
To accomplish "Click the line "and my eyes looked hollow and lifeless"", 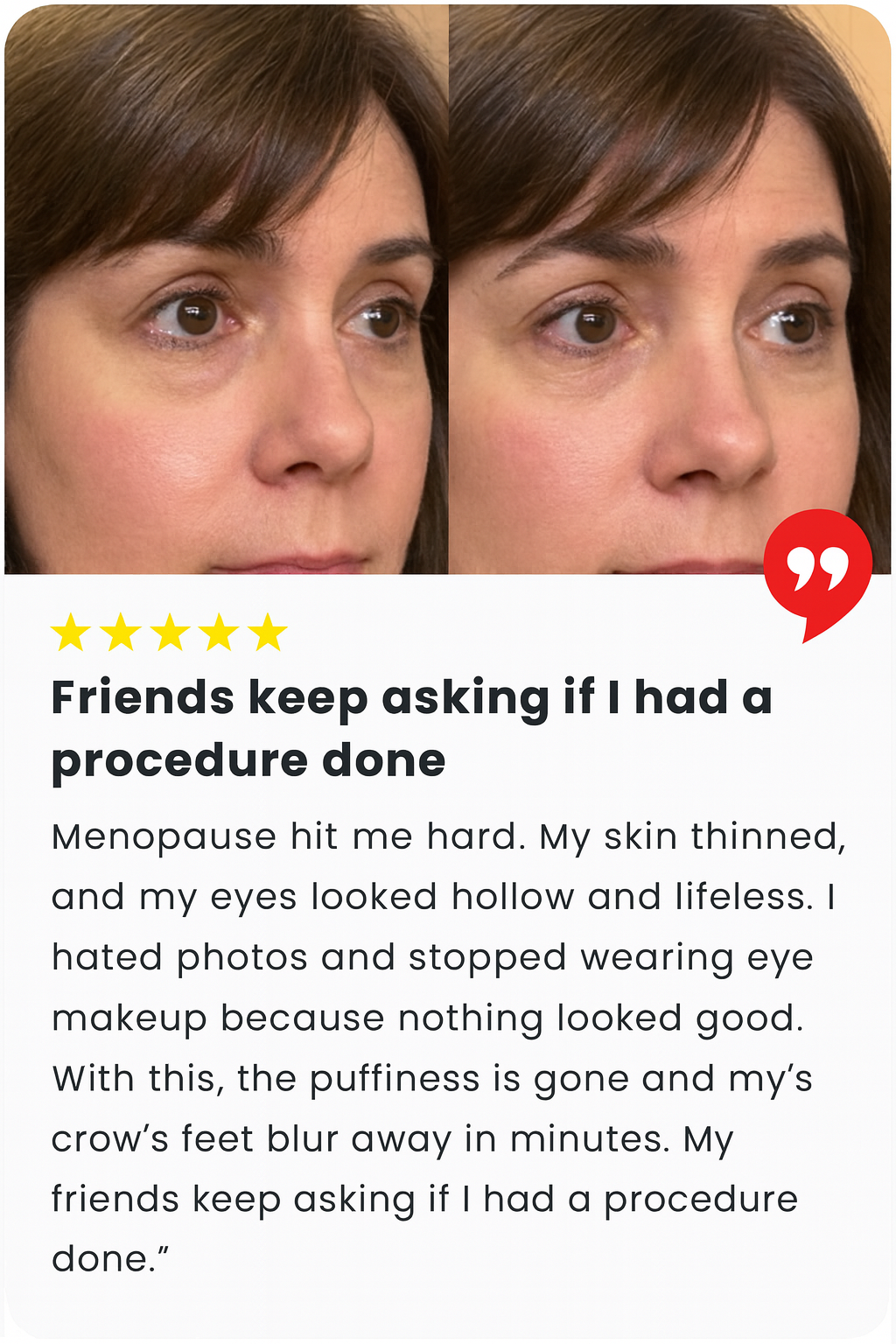I will pos(443,899).
